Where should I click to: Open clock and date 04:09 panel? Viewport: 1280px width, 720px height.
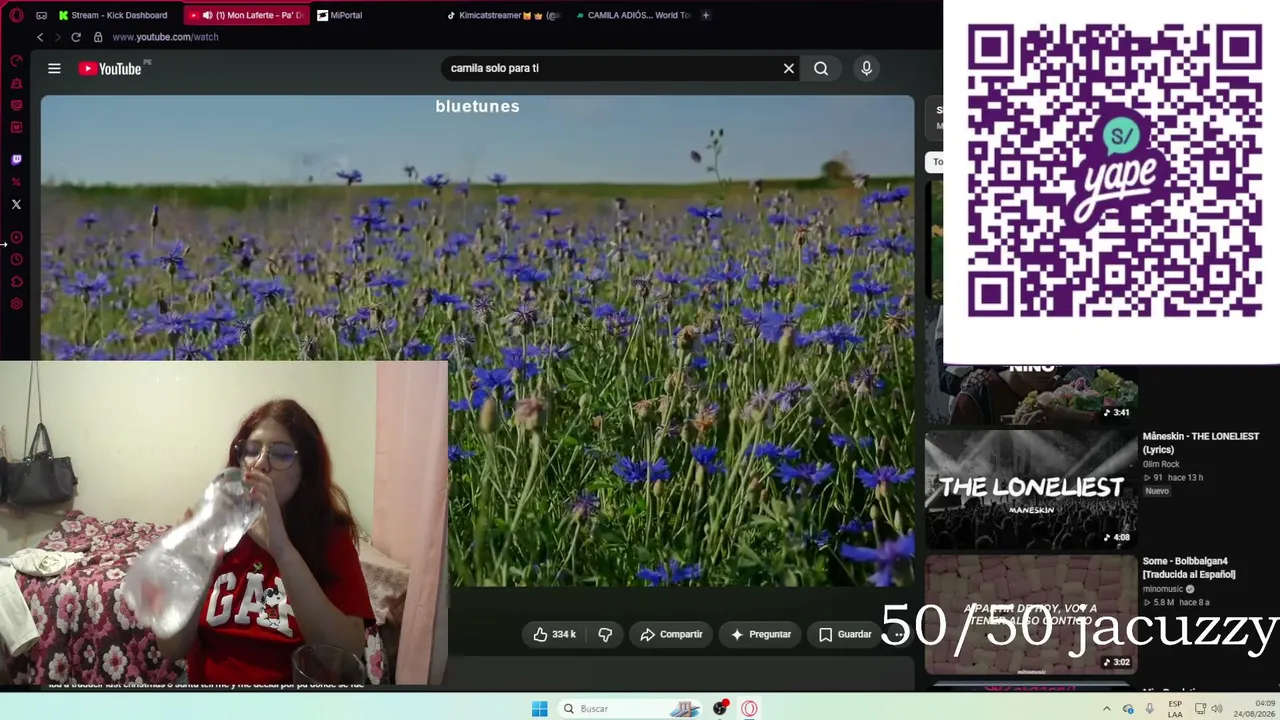click(x=1255, y=709)
